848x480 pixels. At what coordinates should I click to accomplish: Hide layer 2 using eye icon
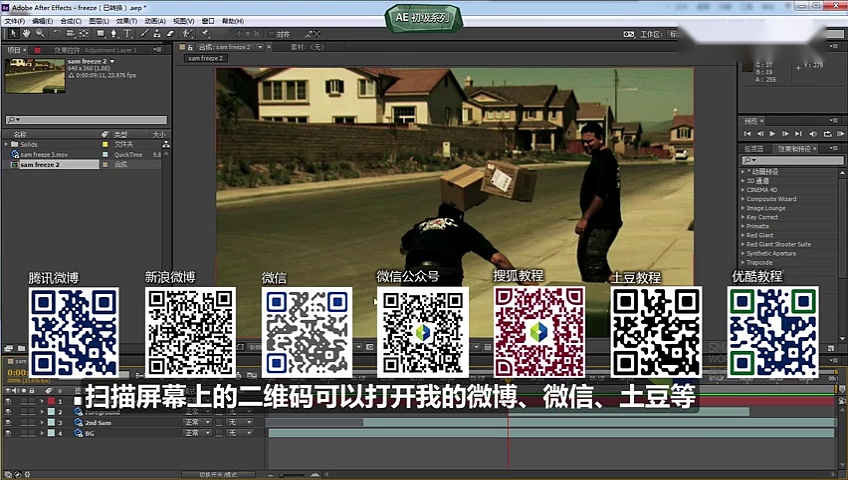[8, 412]
